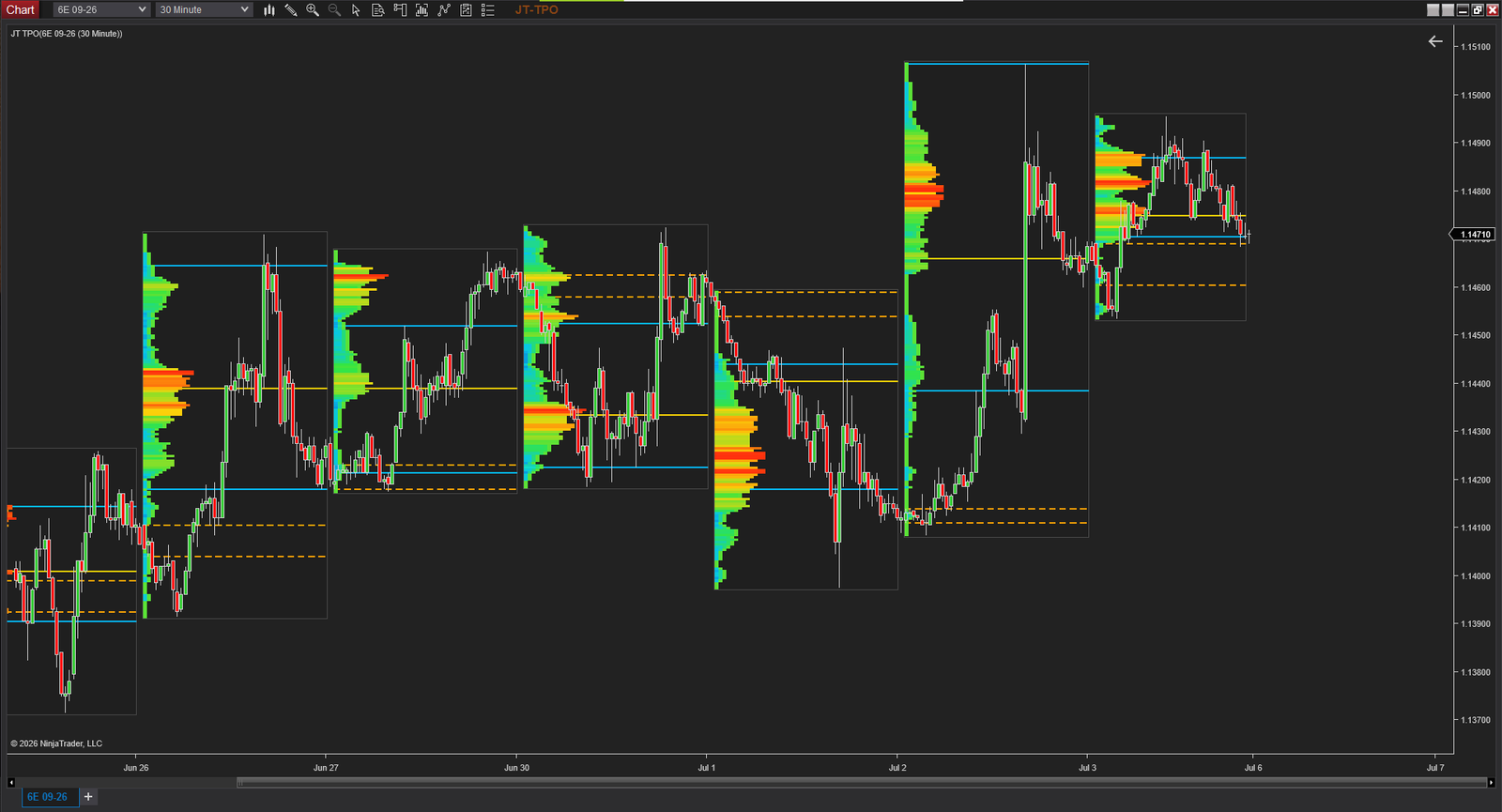
Task: Click the 1.15000 price axis label
Action: point(1475,95)
